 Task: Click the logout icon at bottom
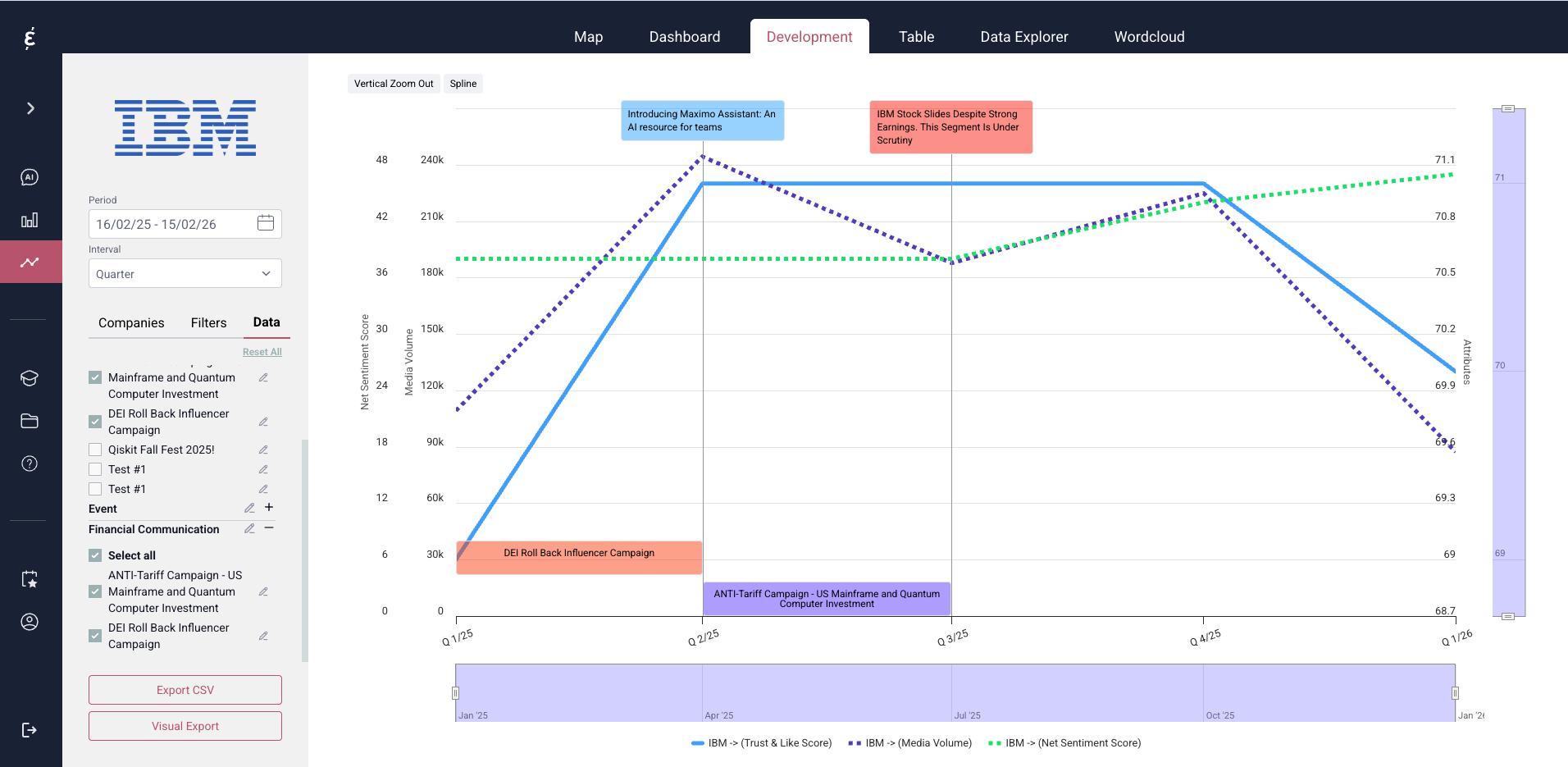(x=30, y=730)
